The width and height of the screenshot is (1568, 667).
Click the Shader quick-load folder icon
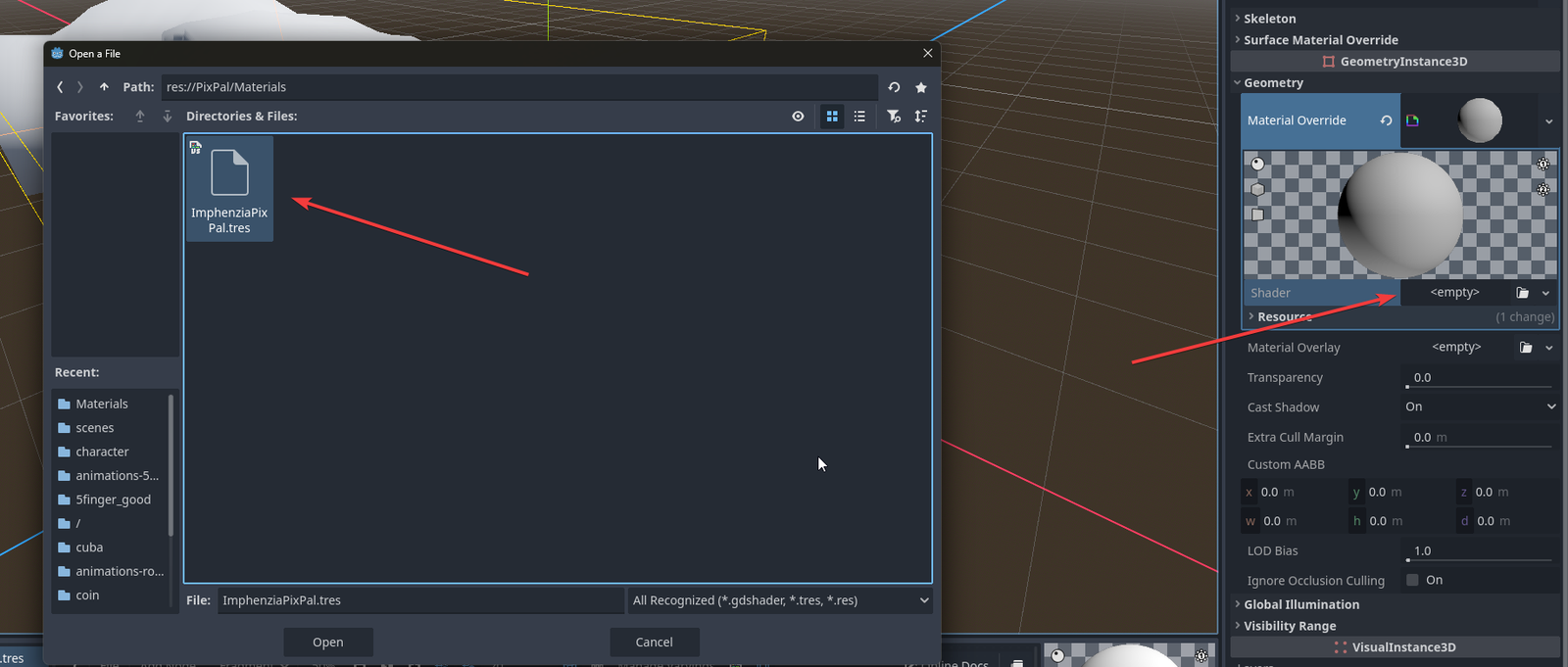(x=1522, y=293)
